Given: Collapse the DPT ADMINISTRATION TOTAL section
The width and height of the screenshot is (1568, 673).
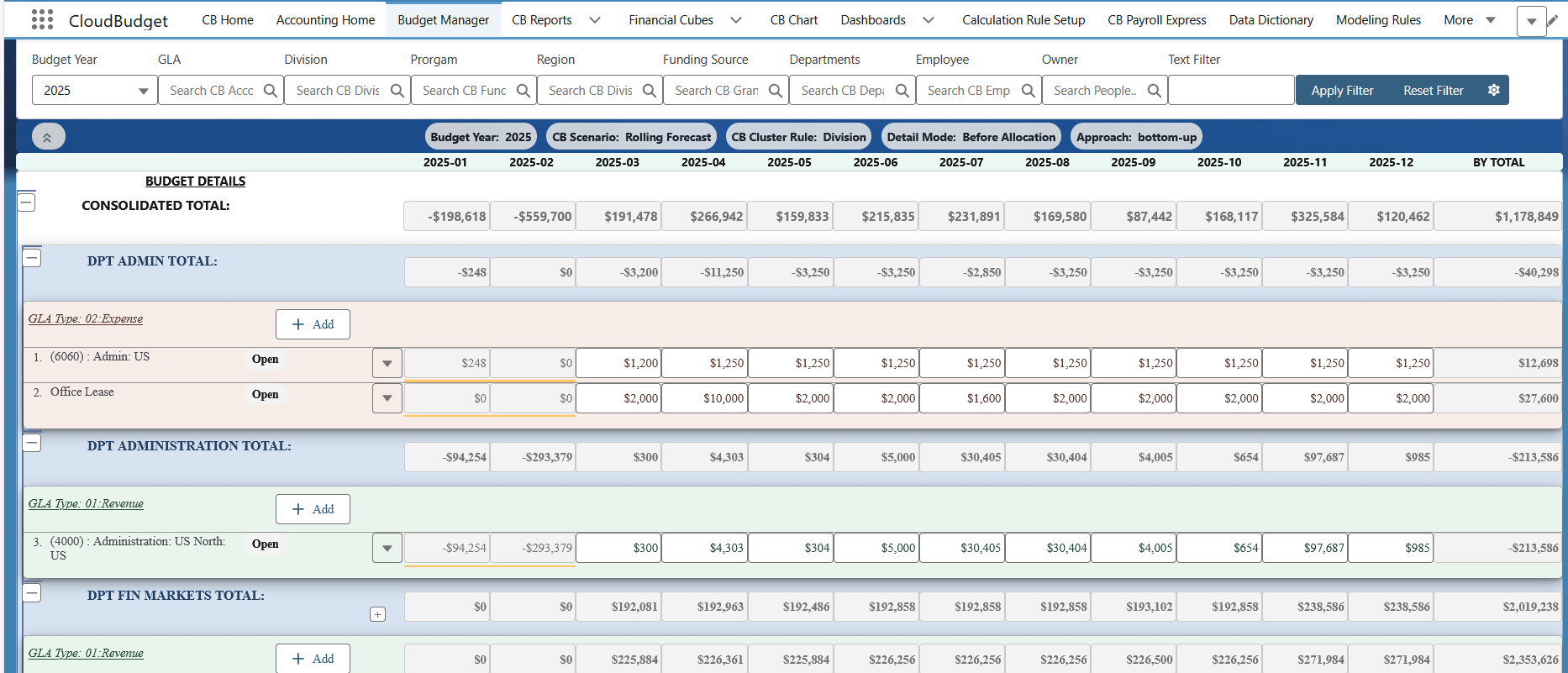Looking at the screenshot, I should point(32,442).
